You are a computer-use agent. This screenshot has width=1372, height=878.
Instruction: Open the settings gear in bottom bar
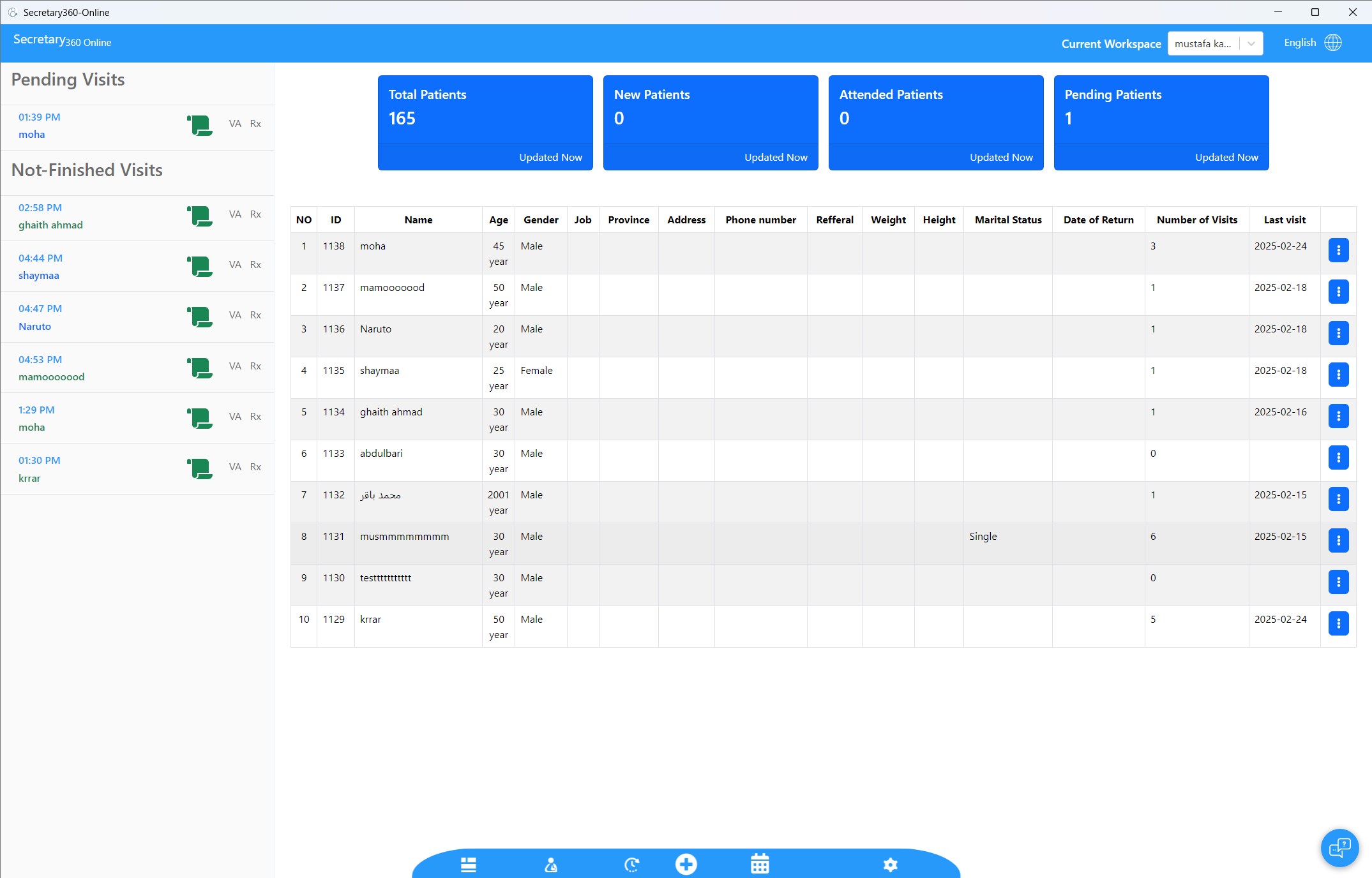click(890, 865)
